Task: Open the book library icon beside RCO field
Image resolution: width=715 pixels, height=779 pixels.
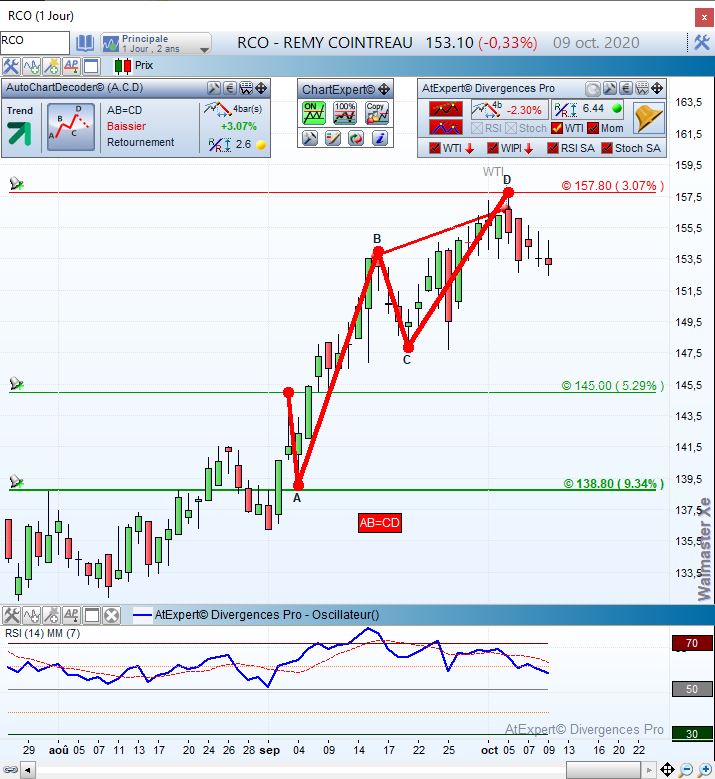Action: point(85,44)
